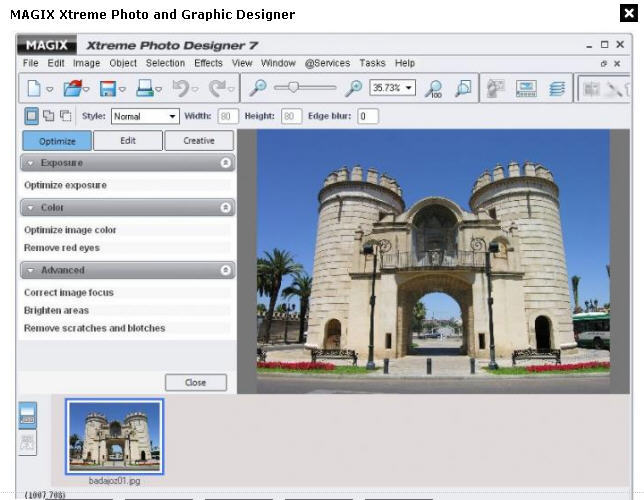The height and width of the screenshot is (500, 644).
Task: Click the Height input field
Action: (x=291, y=116)
